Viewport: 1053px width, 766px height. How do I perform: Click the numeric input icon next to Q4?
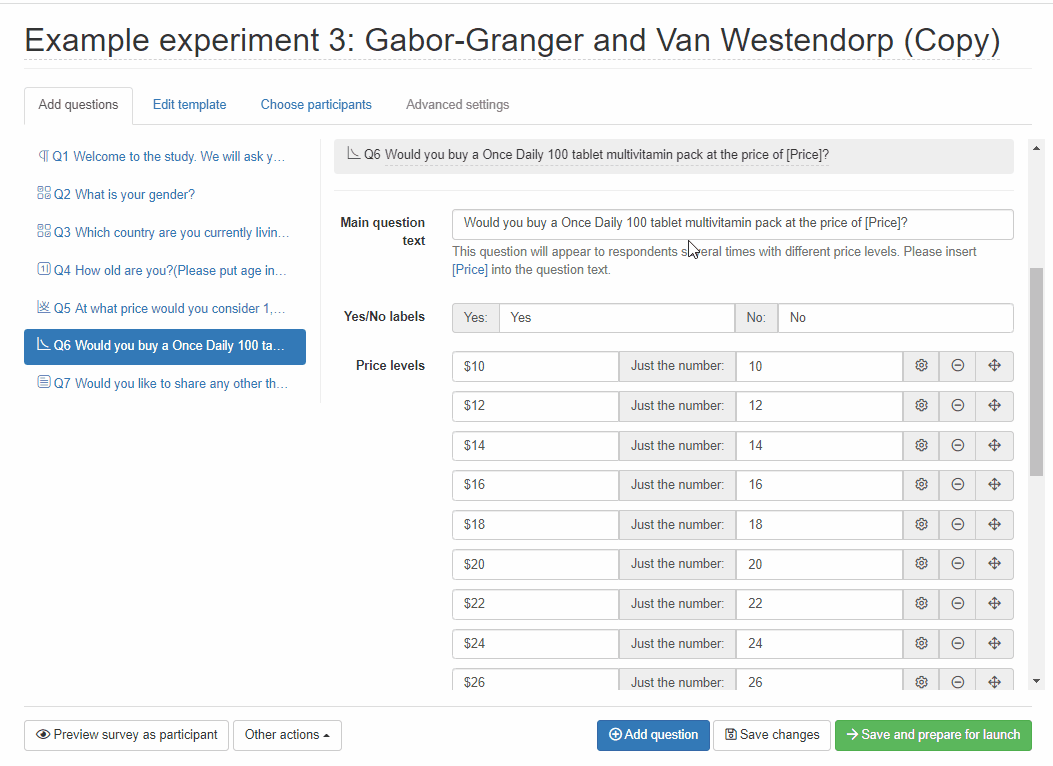click(44, 270)
